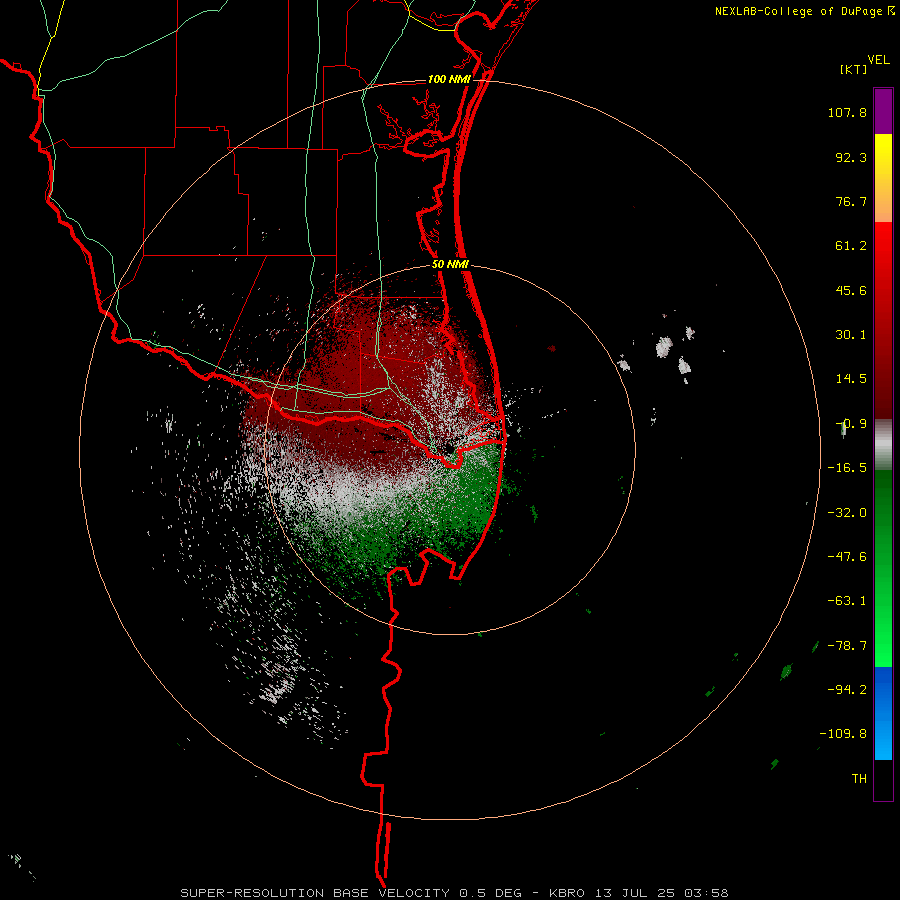The image size is (900, 900).
Task: Click the 50 NMI range ring label
Action: coord(451,265)
